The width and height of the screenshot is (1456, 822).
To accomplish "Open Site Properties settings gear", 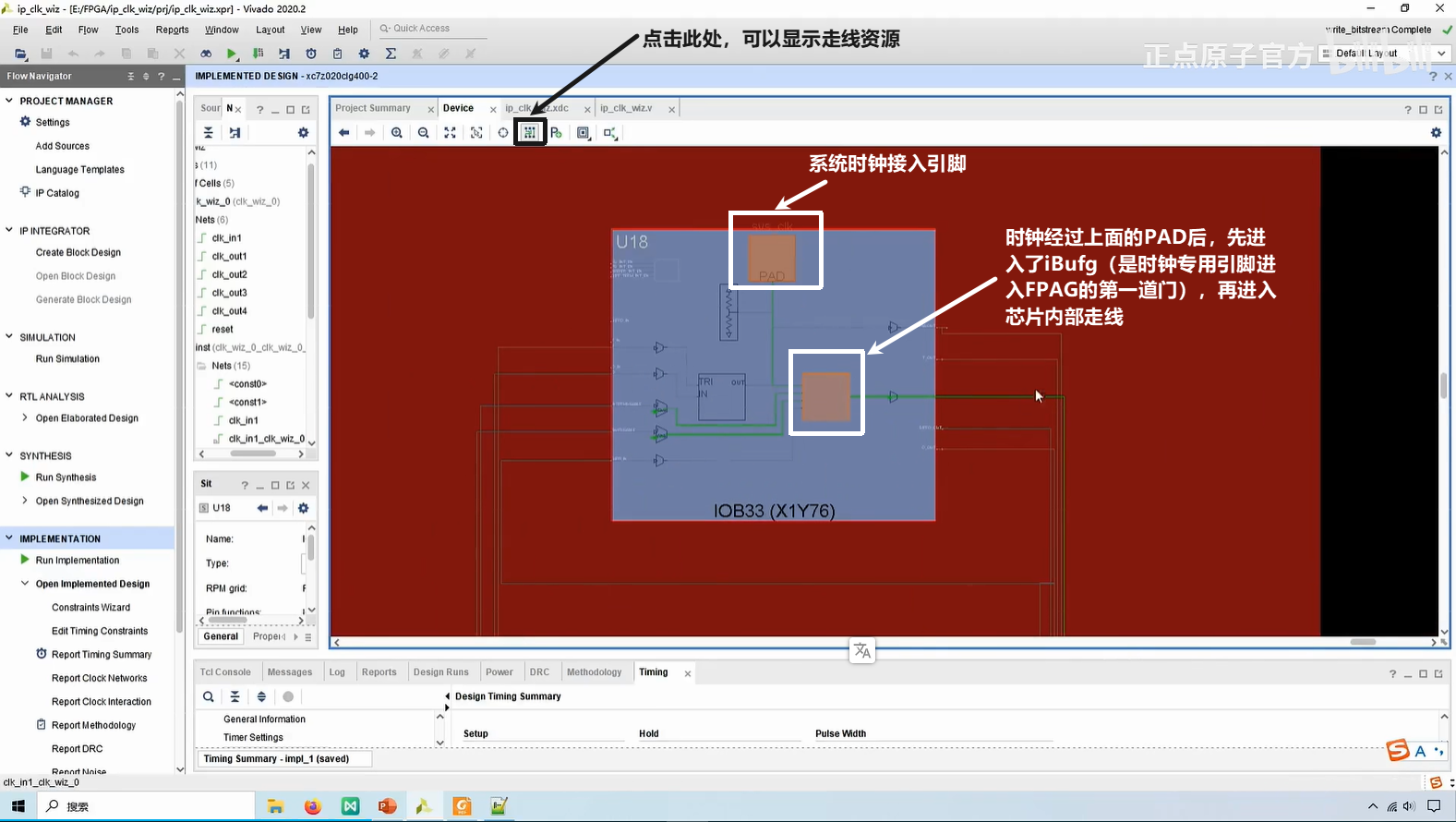I will click(x=303, y=508).
